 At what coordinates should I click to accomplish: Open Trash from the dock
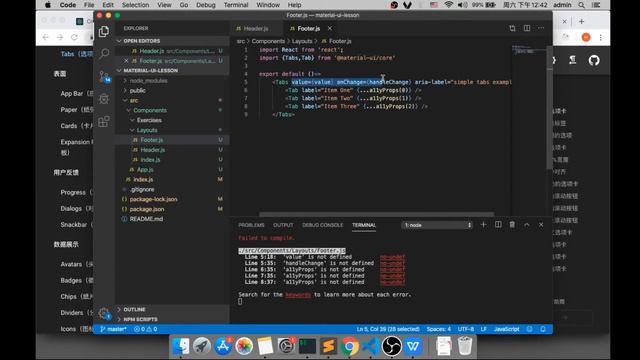click(x=465, y=346)
